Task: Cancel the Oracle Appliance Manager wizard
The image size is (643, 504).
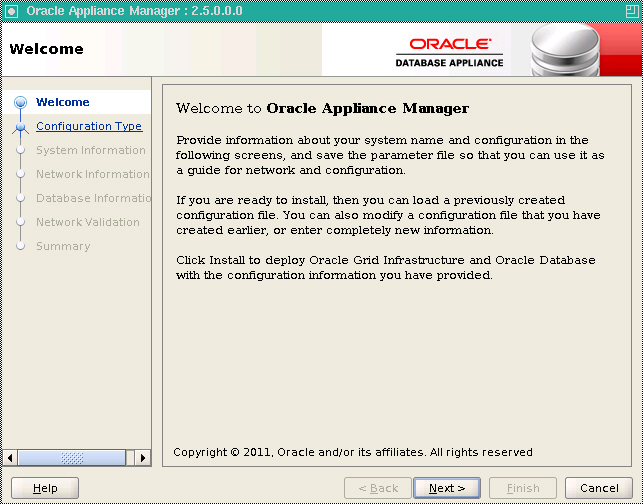Action: [x=599, y=488]
